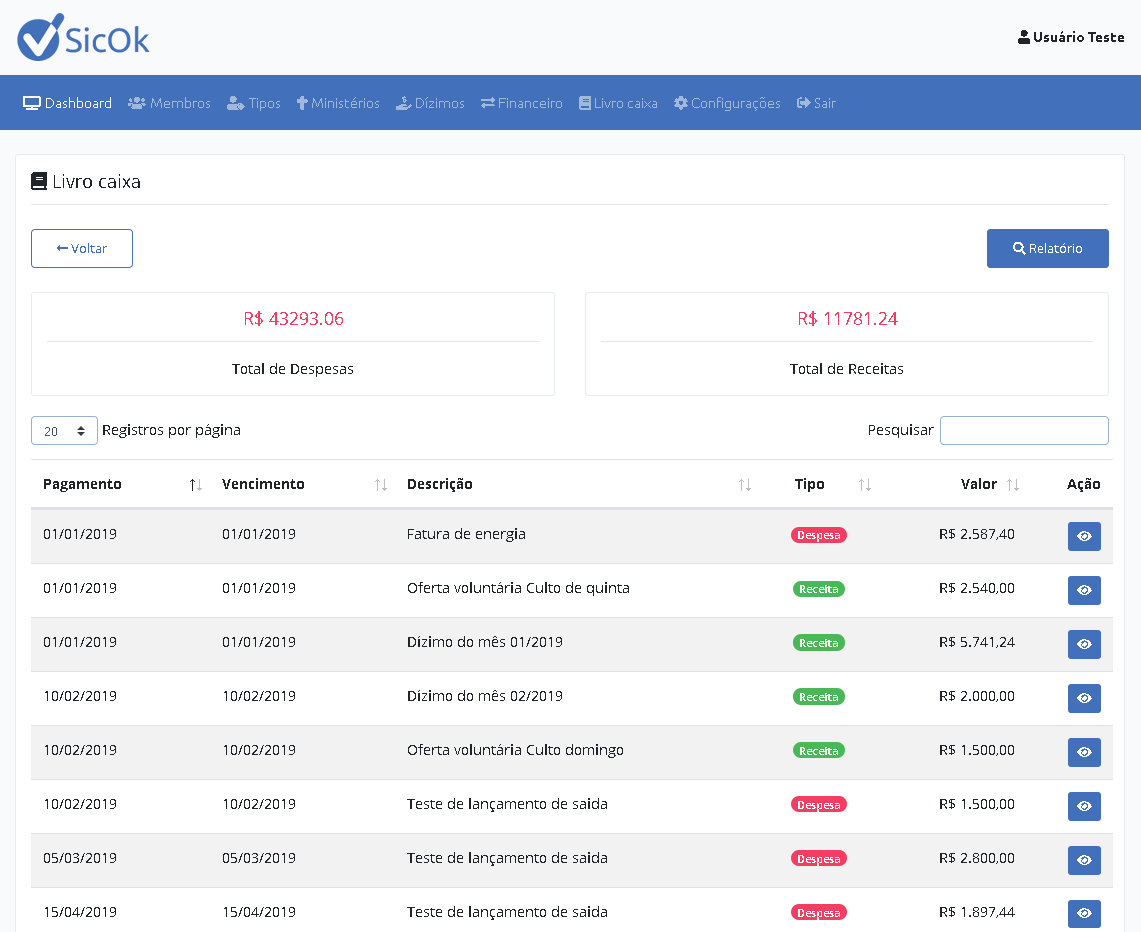
Task: Click Receita badge for Culto de quinta
Action: pos(819,589)
